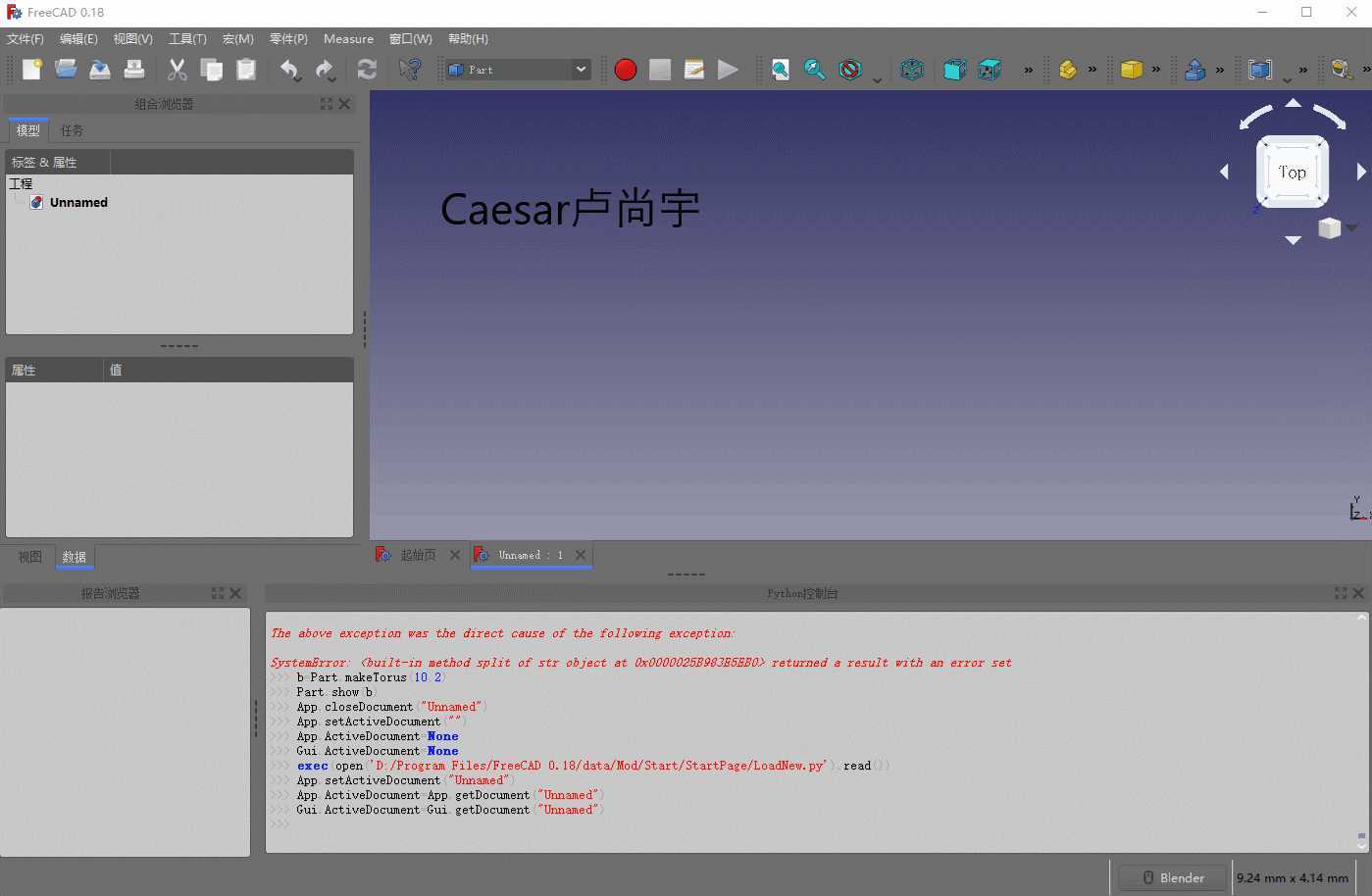
Task: Expand overflow chevron after the yellow box icon
Action: 1155,70
